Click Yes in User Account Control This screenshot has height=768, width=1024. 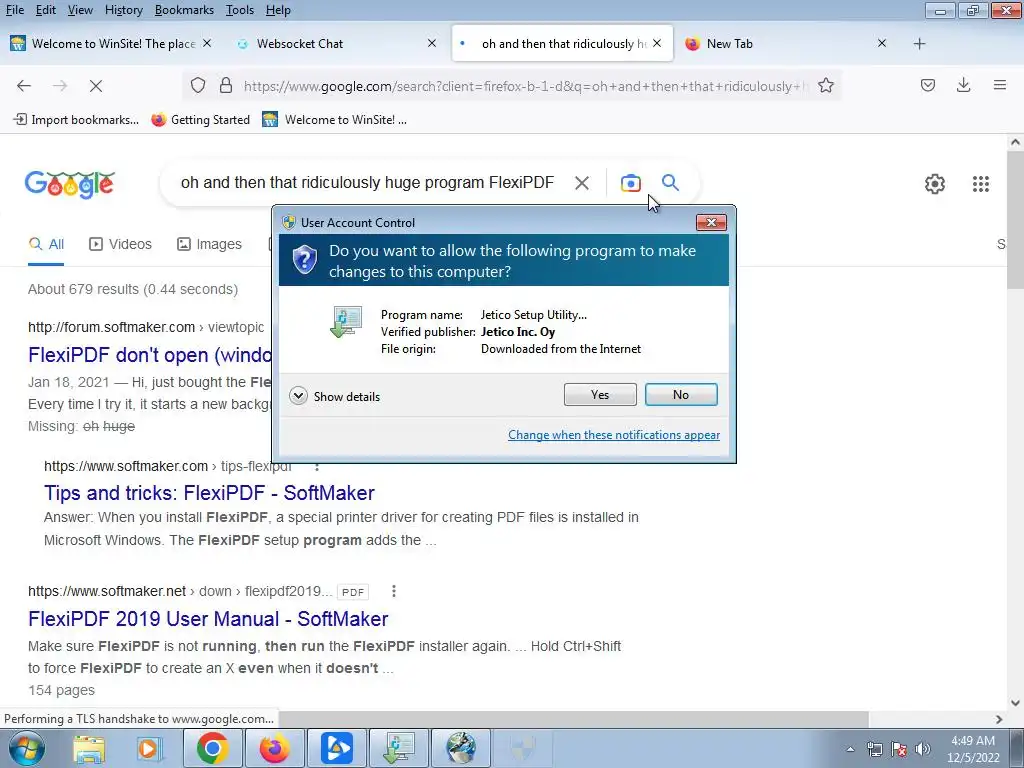(600, 394)
